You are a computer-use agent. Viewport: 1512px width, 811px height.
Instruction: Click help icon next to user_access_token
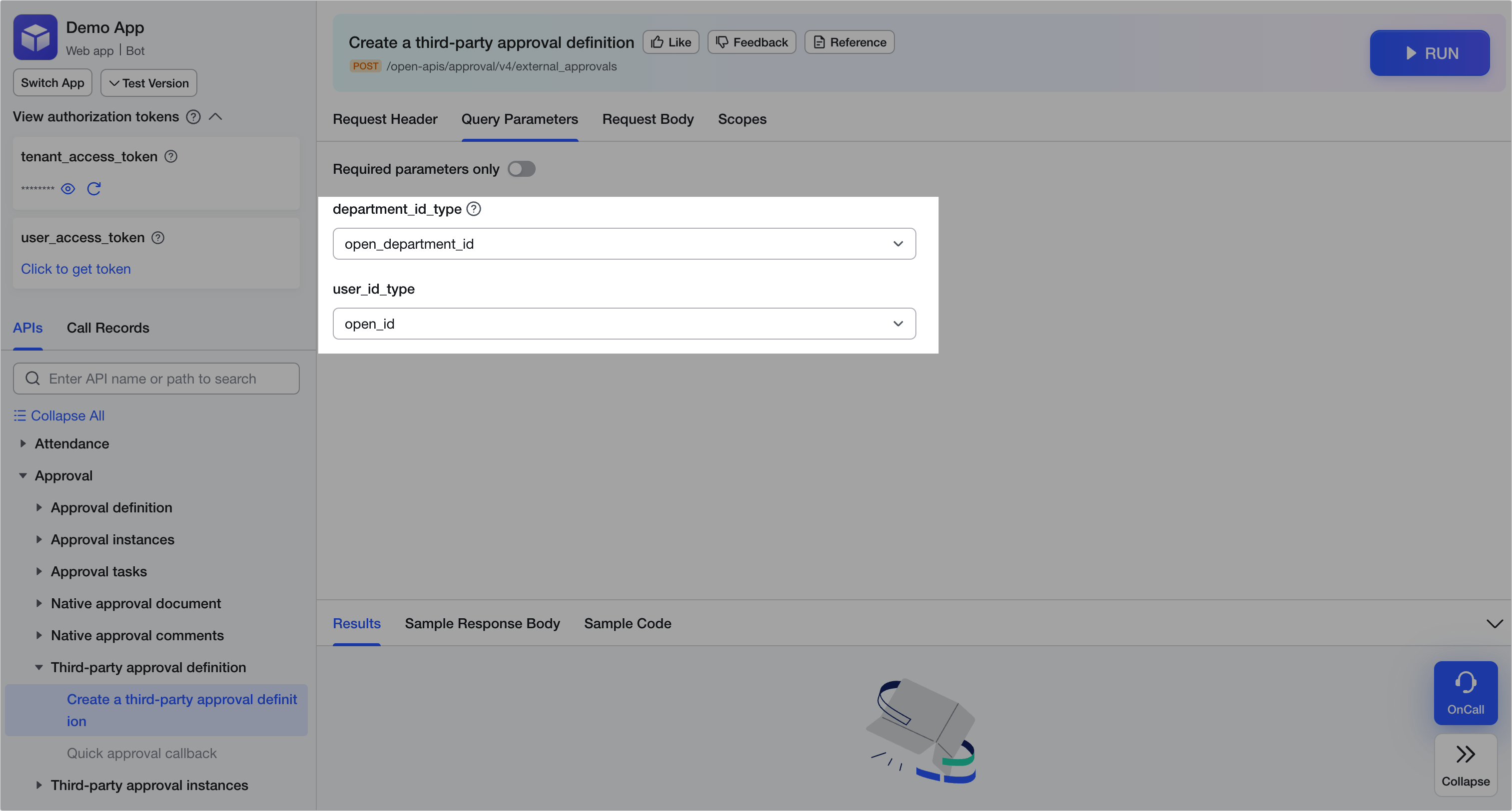158,238
